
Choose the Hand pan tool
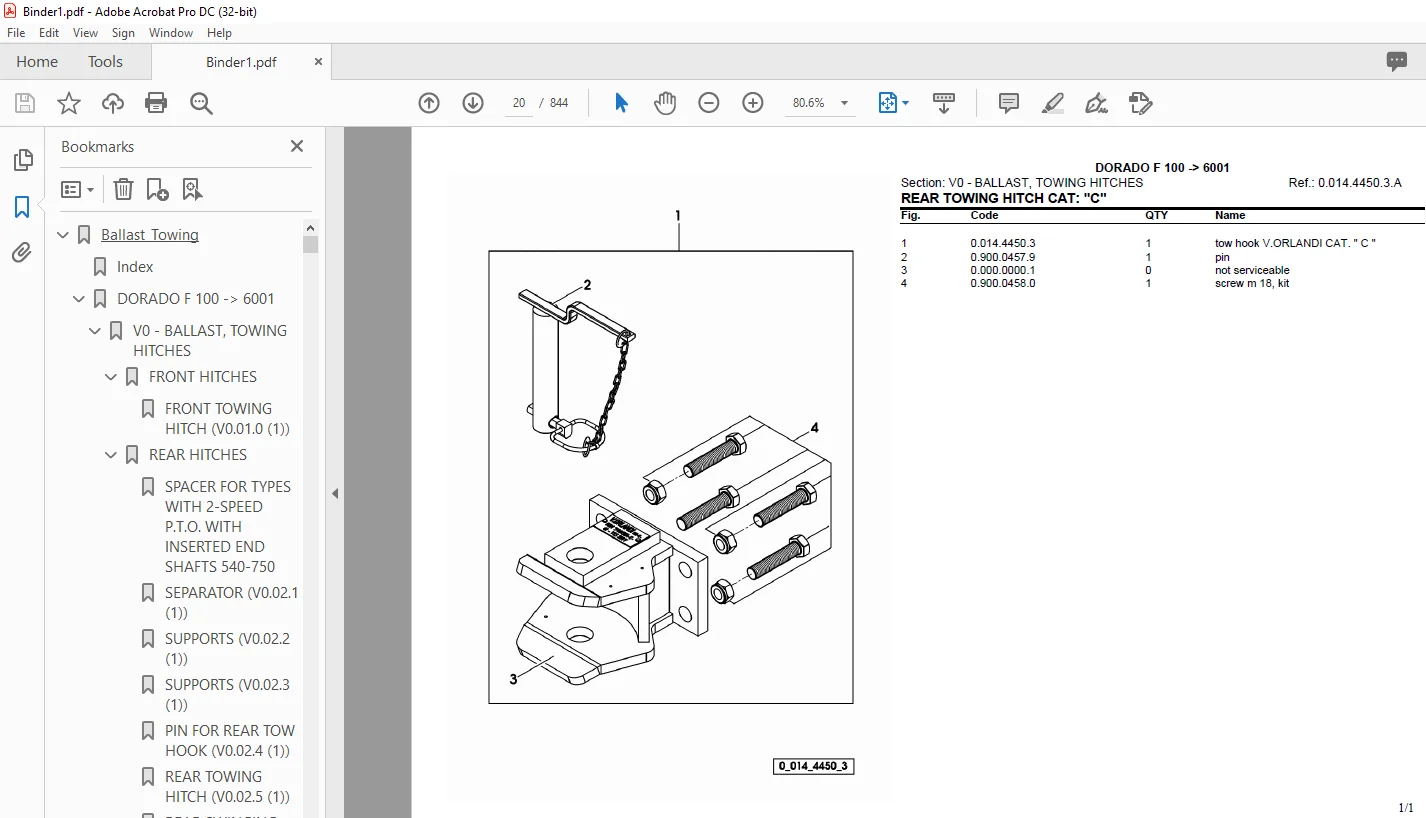tap(665, 103)
